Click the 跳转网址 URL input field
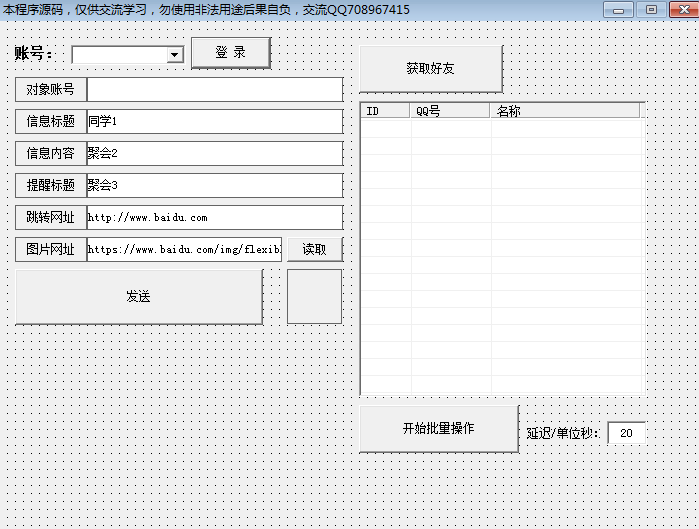The height and width of the screenshot is (529, 699). click(x=214, y=217)
